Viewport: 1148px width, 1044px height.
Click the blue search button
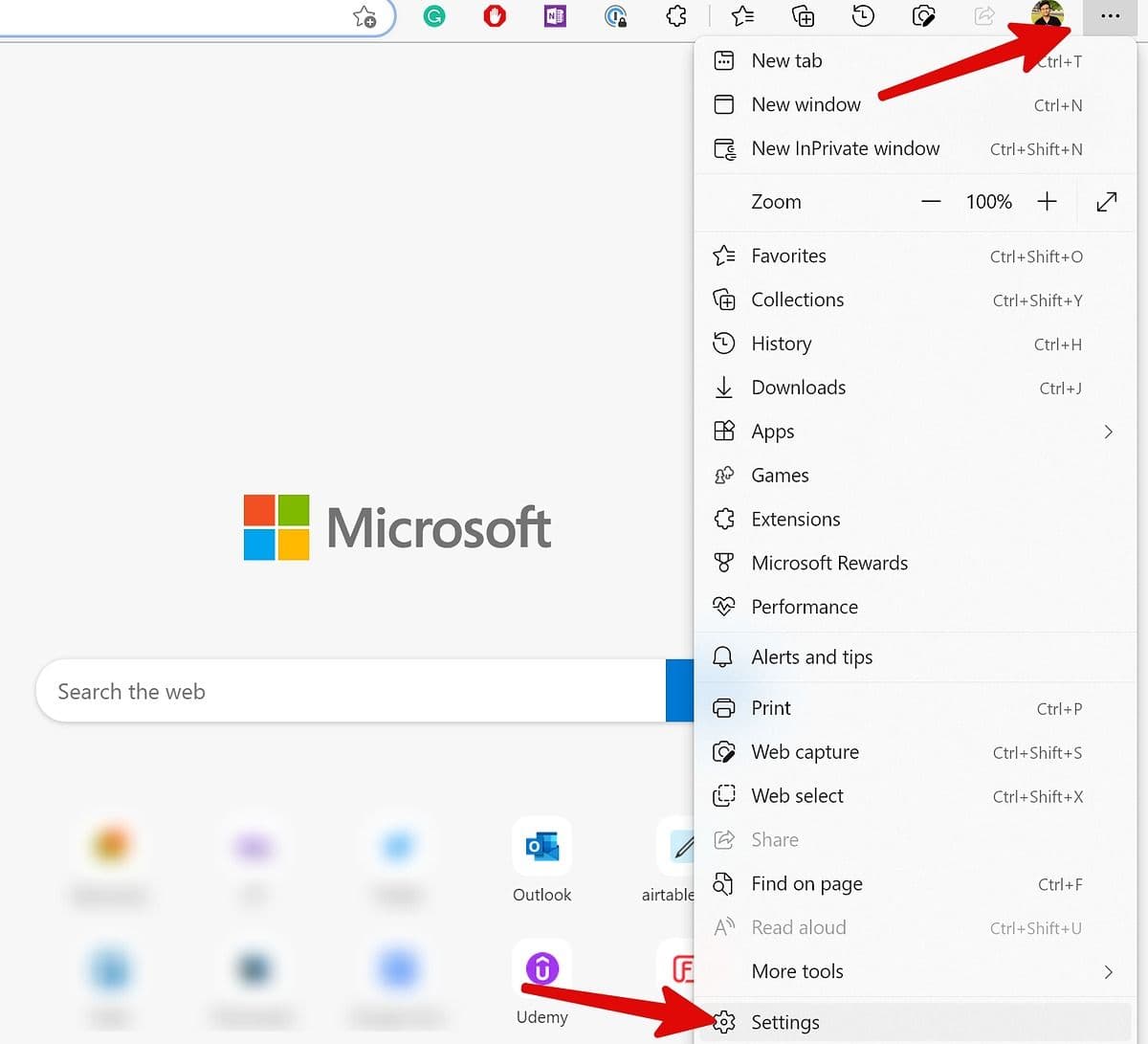coord(681,691)
